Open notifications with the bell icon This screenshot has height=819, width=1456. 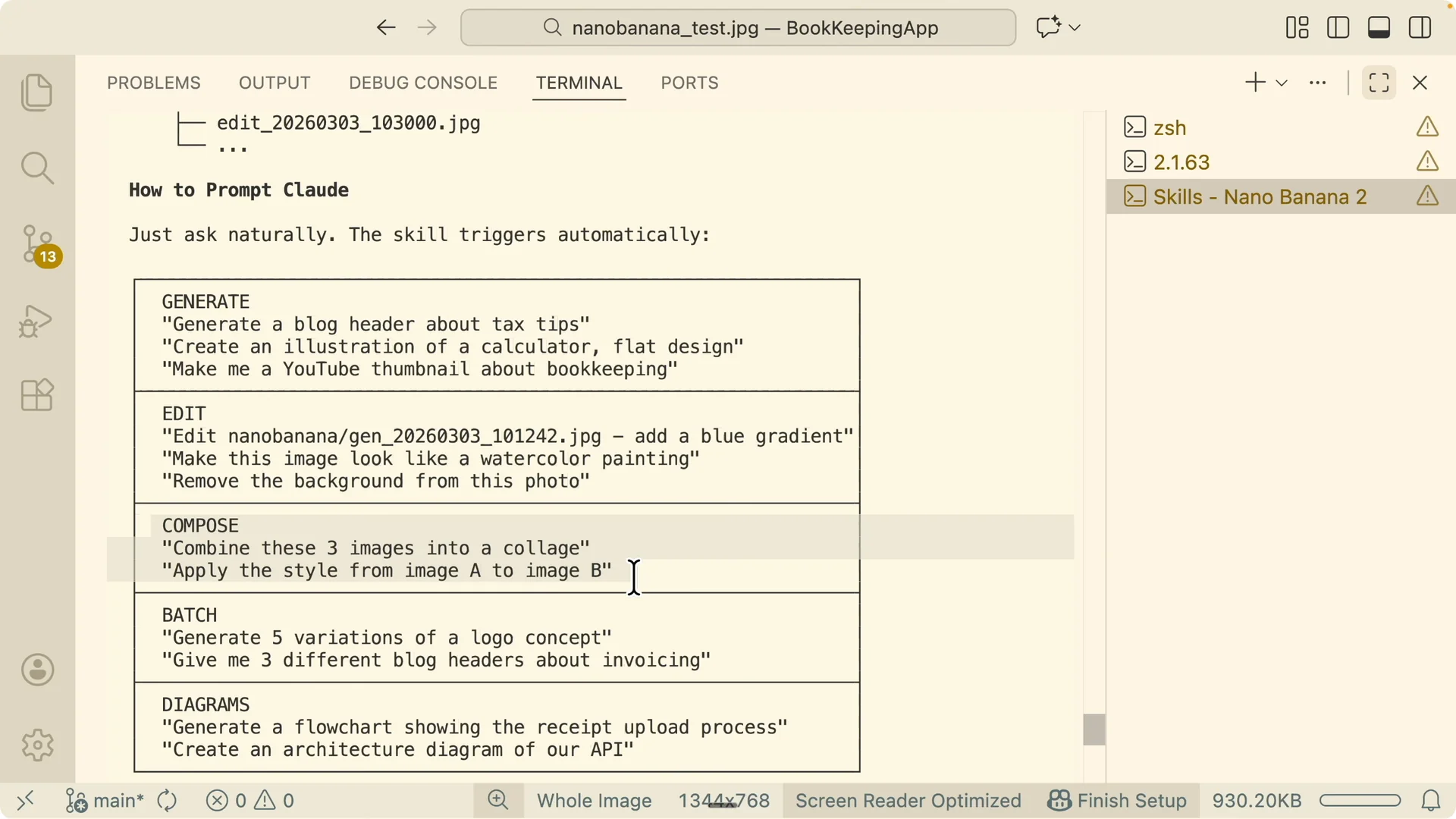(1431, 800)
